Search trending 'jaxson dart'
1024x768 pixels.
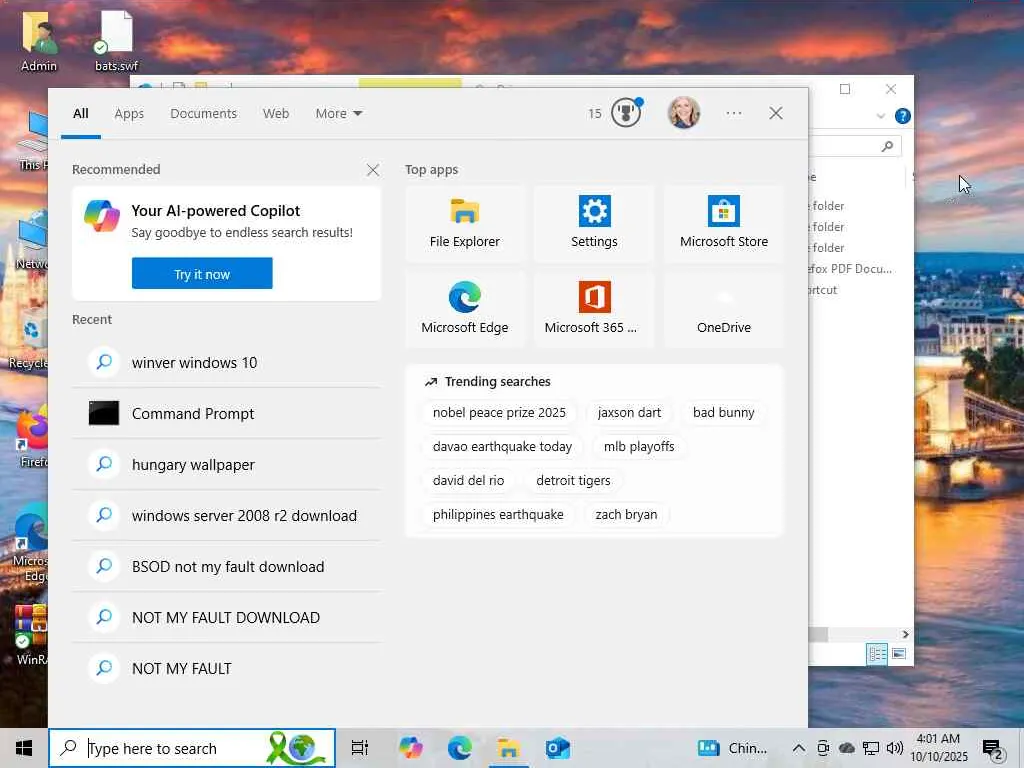point(629,413)
